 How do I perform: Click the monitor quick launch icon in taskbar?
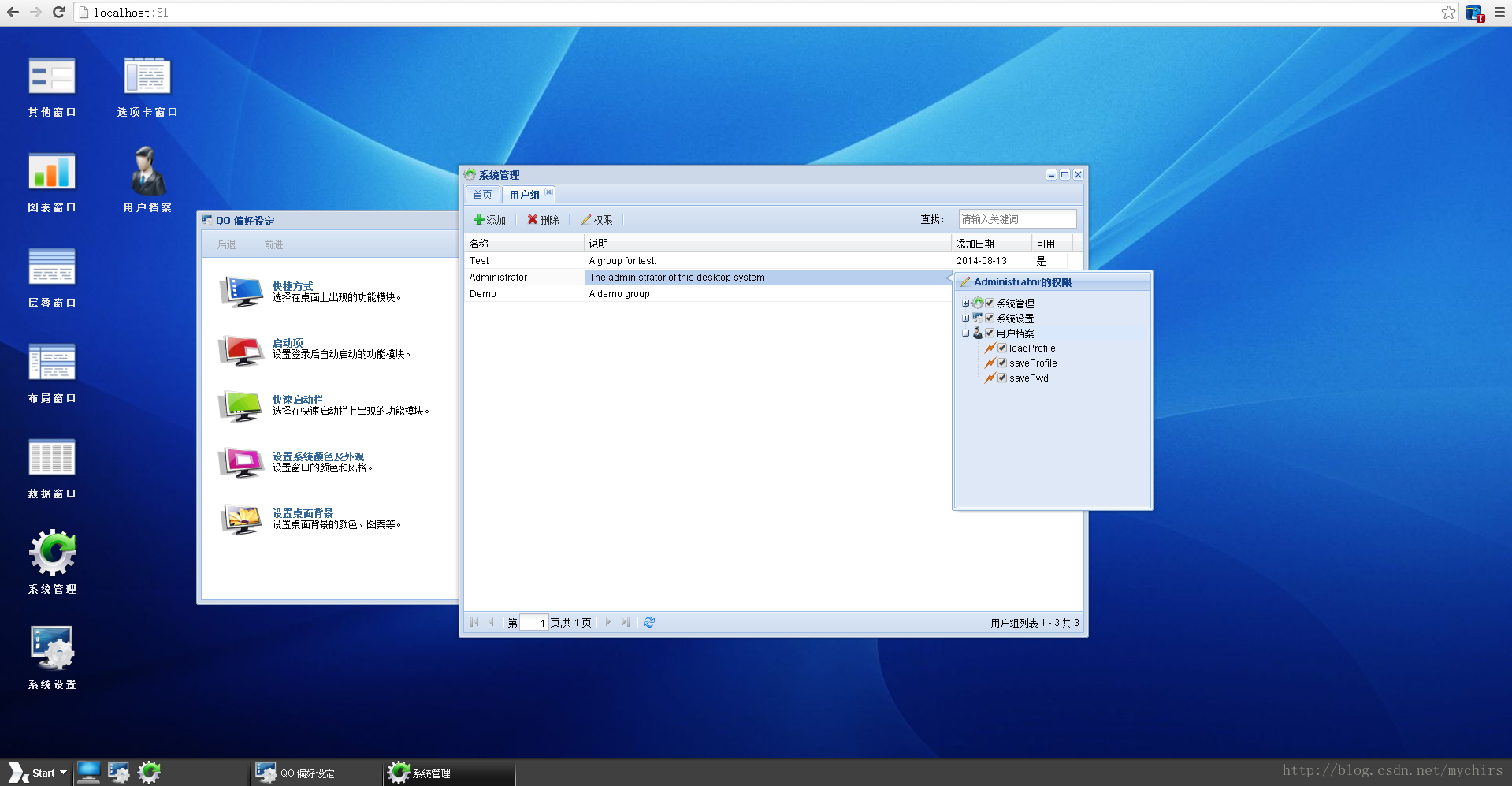click(89, 773)
